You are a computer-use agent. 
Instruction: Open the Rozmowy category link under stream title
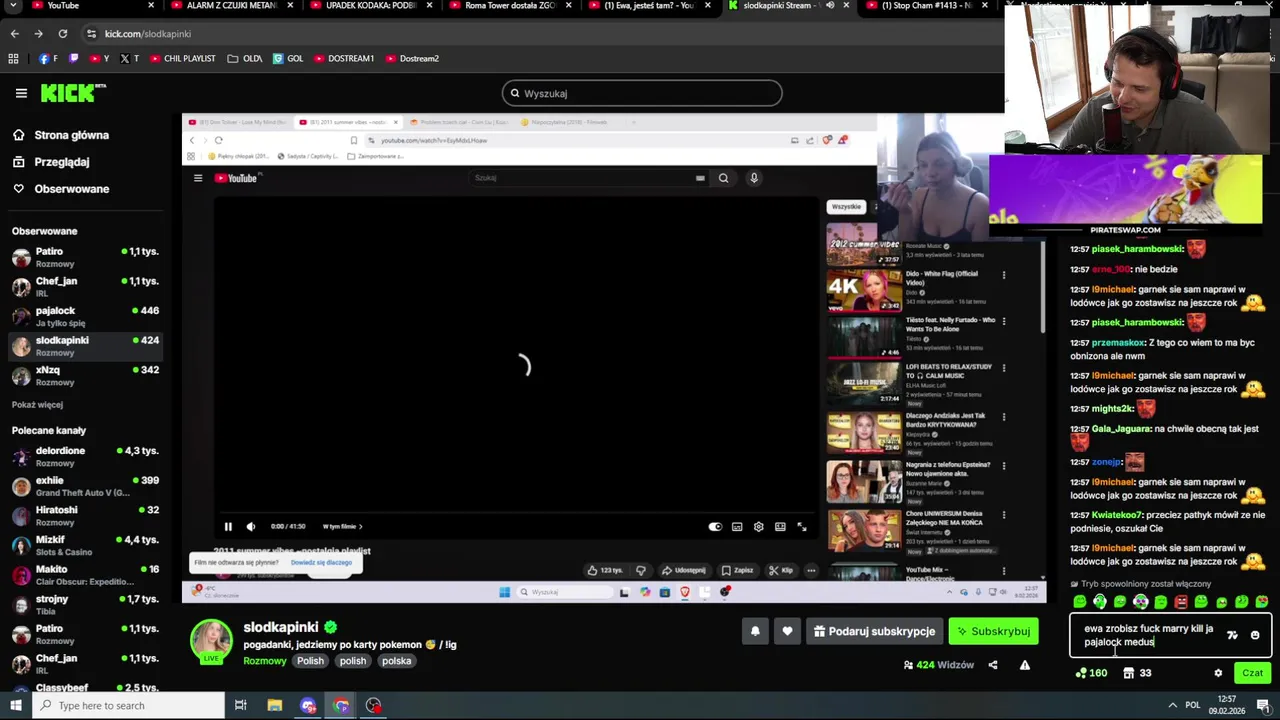click(265, 661)
